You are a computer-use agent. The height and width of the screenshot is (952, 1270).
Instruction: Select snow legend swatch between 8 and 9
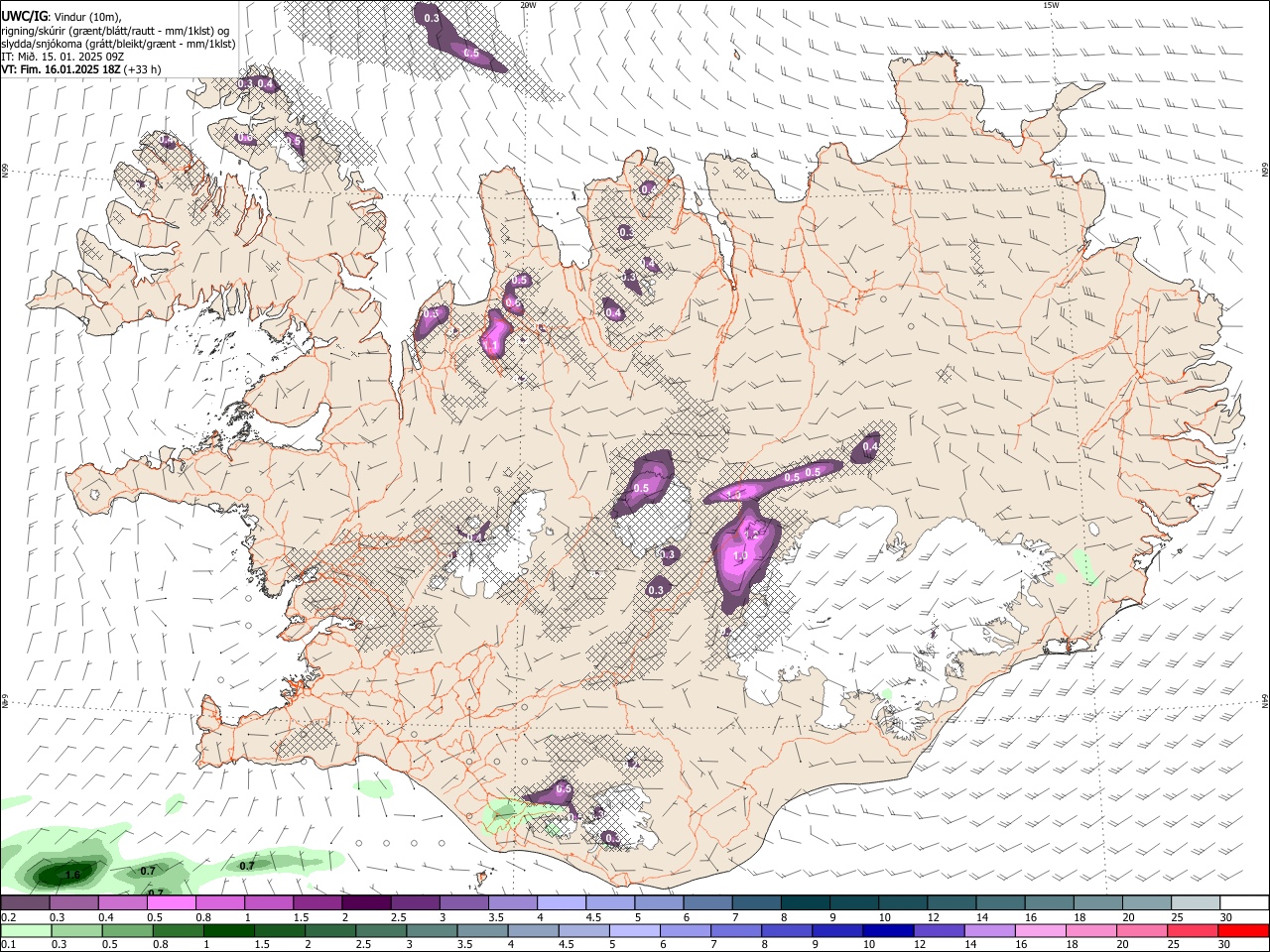coord(806,902)
